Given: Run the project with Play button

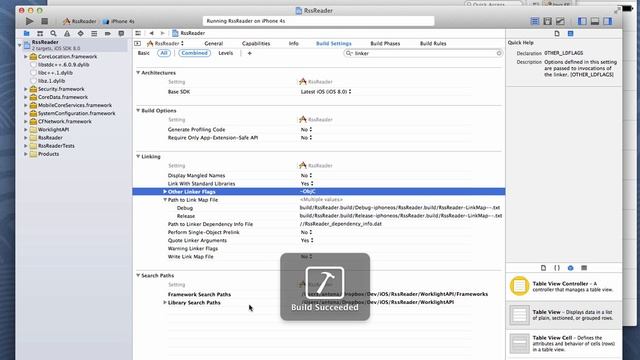Looking at the screenshot, I should click(29, 21).
